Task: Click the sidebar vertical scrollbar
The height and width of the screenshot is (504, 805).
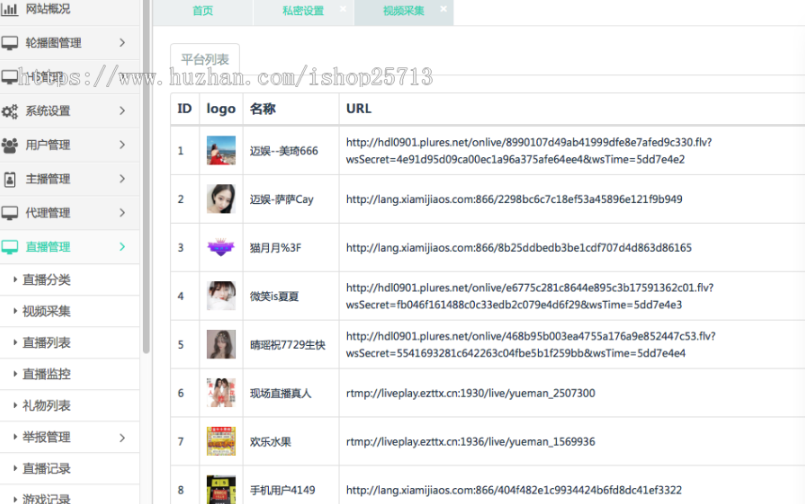Action: pos(146,177)
